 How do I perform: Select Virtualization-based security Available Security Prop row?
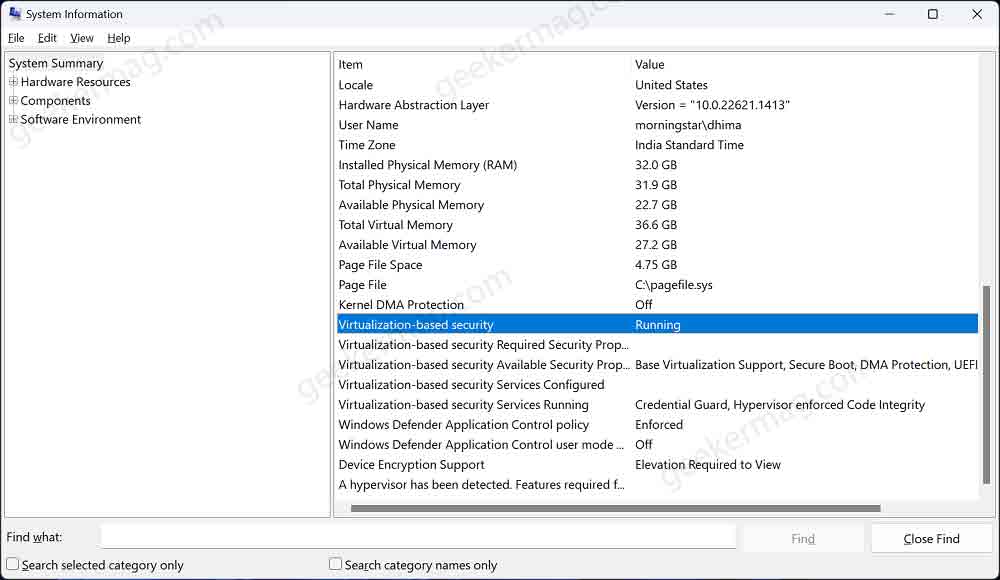pyautogui.click(x=658, y=365)
